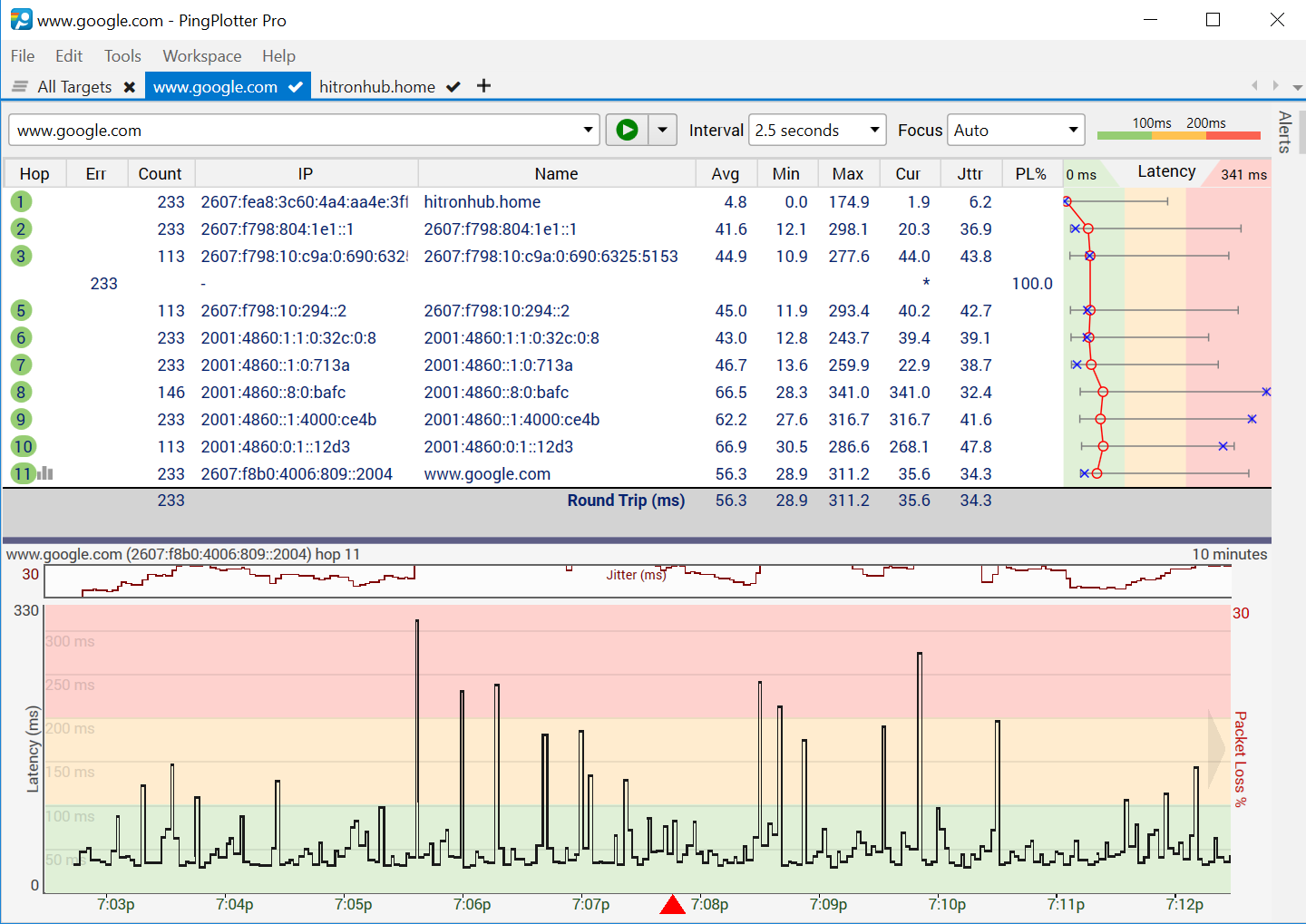Image resolution: width=1306 pixels, height=924 pixels.
Task: Open the File menu
Action: [x=23, y=56]
